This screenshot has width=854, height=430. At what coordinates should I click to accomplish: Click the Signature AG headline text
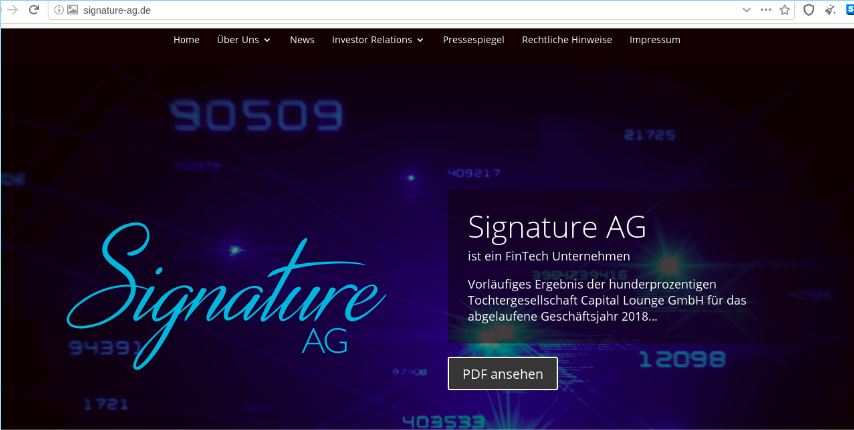tap(557, 226)
